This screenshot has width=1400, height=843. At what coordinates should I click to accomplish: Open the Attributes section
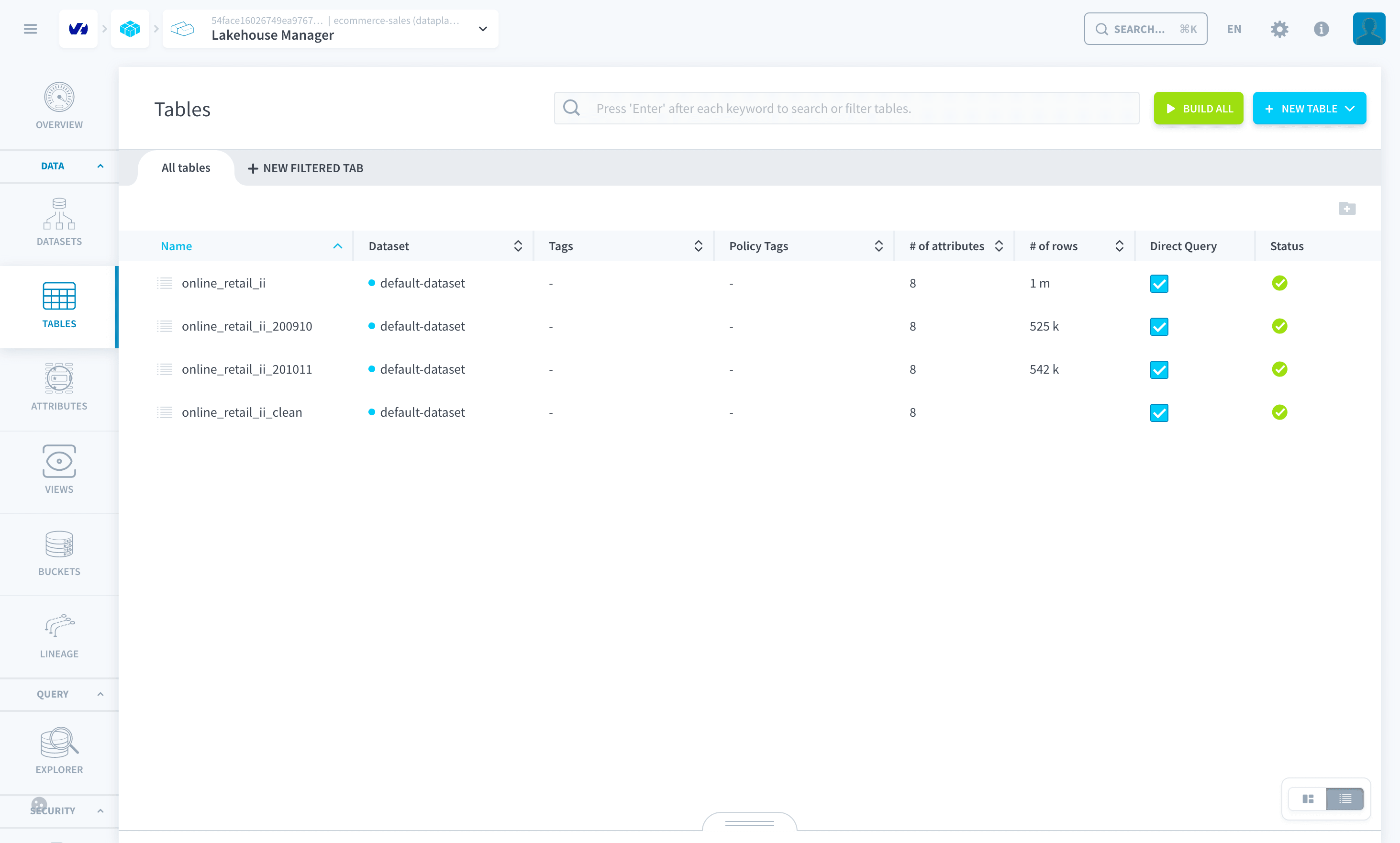(x=59, y=387)
